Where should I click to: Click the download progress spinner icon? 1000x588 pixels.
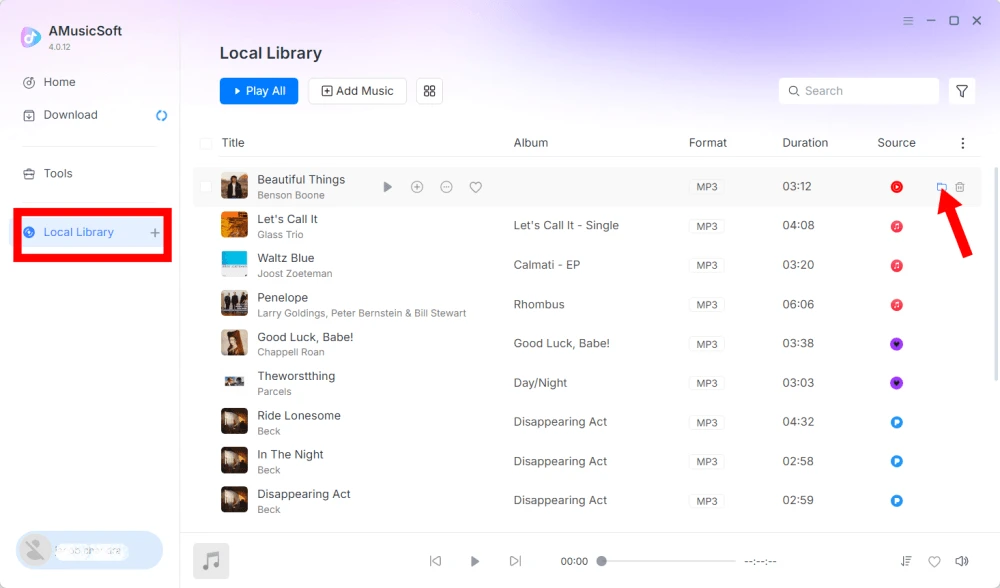pyautogui.click(x=161, y=115)
